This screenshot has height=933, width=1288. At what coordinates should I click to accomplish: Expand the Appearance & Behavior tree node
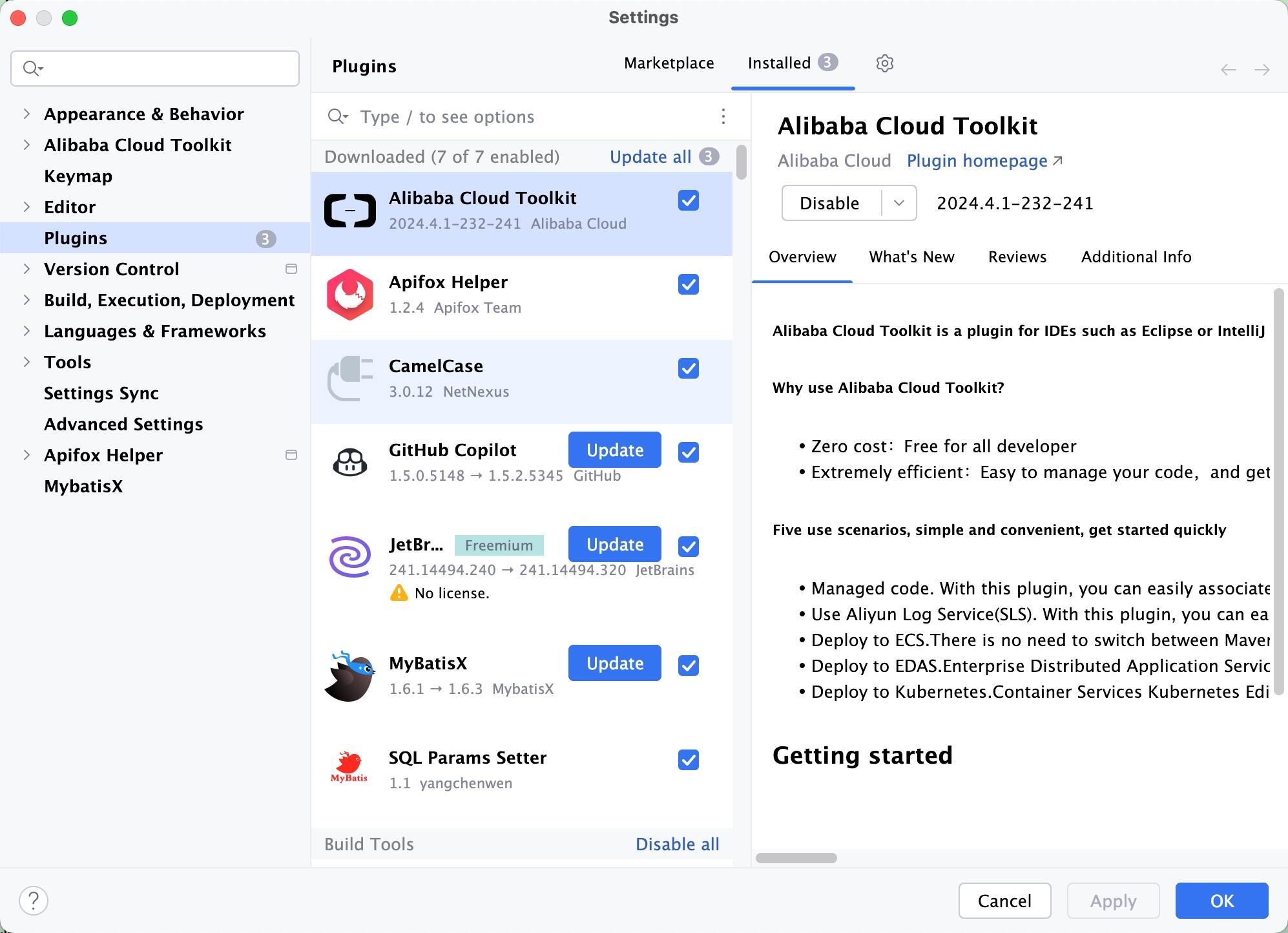[x=26, y=114]
